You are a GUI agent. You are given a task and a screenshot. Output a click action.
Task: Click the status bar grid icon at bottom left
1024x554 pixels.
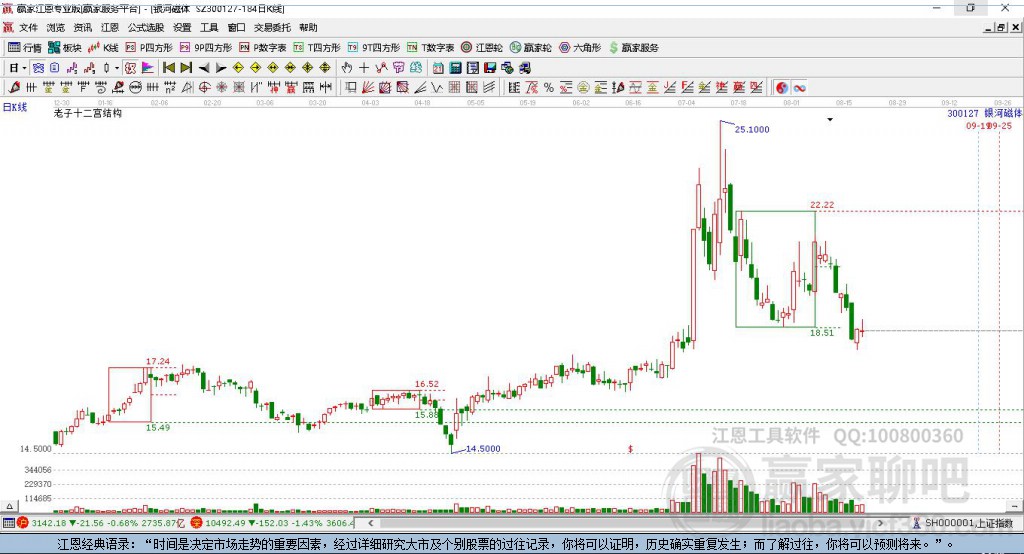pos(8,523)
